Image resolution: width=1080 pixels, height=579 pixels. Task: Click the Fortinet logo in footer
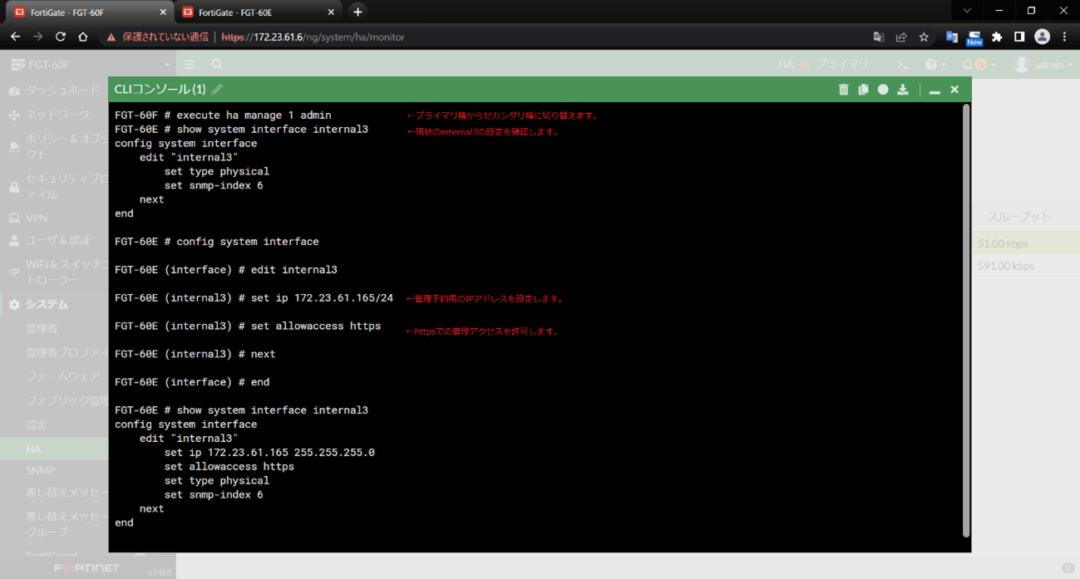(x=87, y=568)
